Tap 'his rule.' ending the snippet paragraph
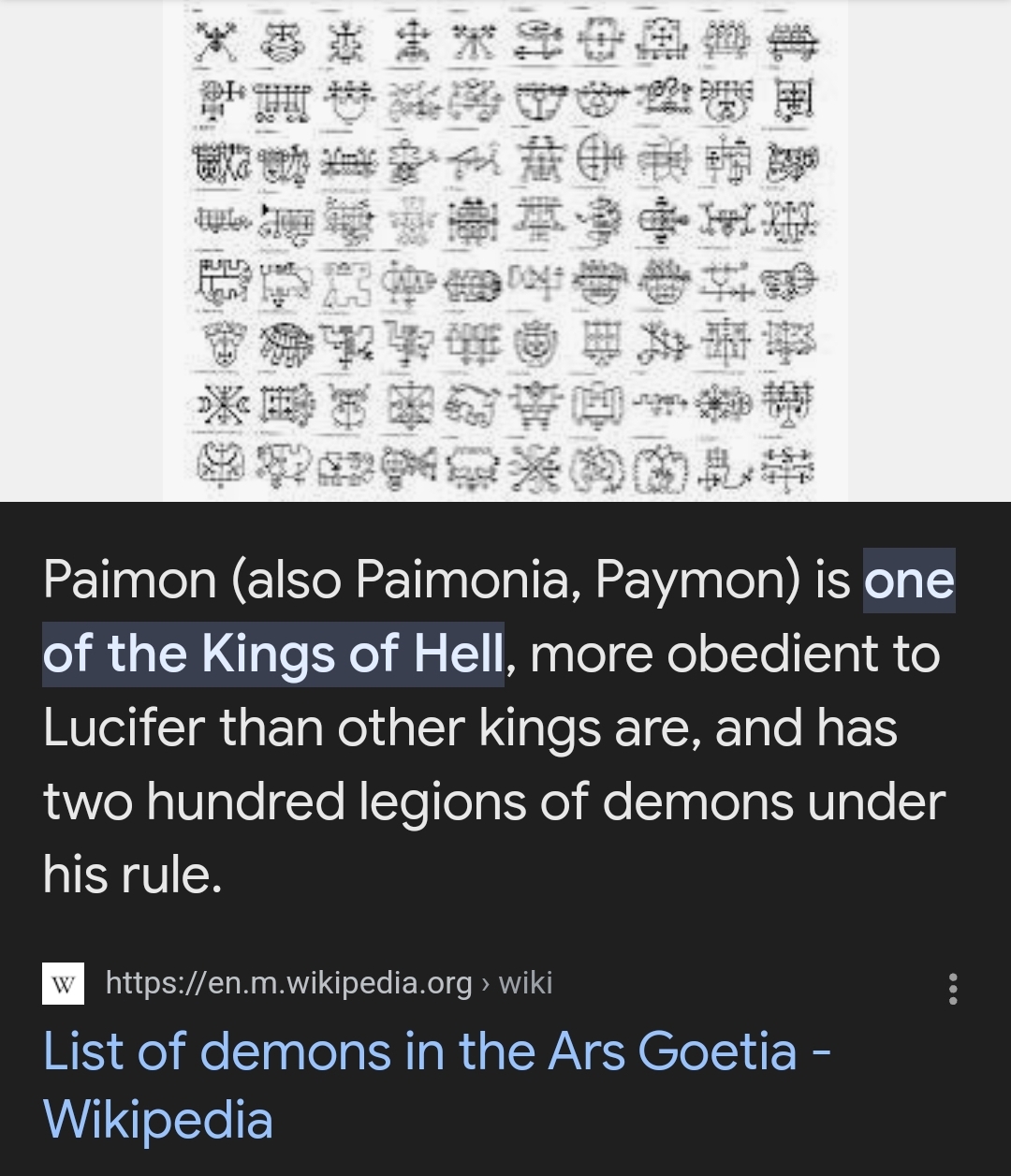1011x1176 pixels. pyautogui.click(x=131, y=875)
